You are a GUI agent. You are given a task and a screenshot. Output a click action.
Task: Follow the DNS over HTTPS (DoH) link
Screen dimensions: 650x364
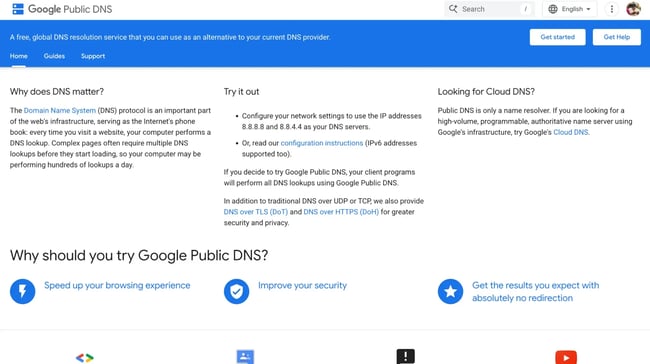click(341, 212)
